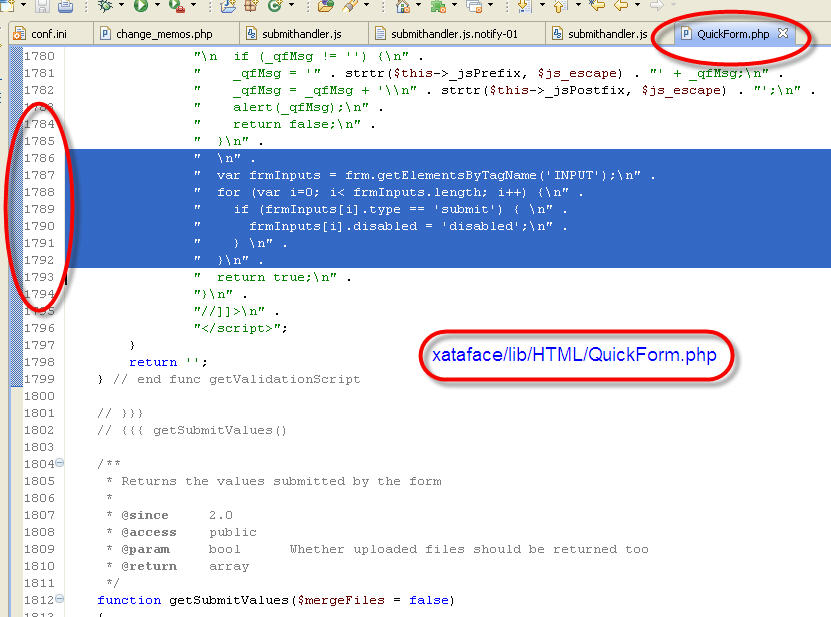The image size is (831, 617).
Task: Start debugging with the bug icon
Action: 105,5
